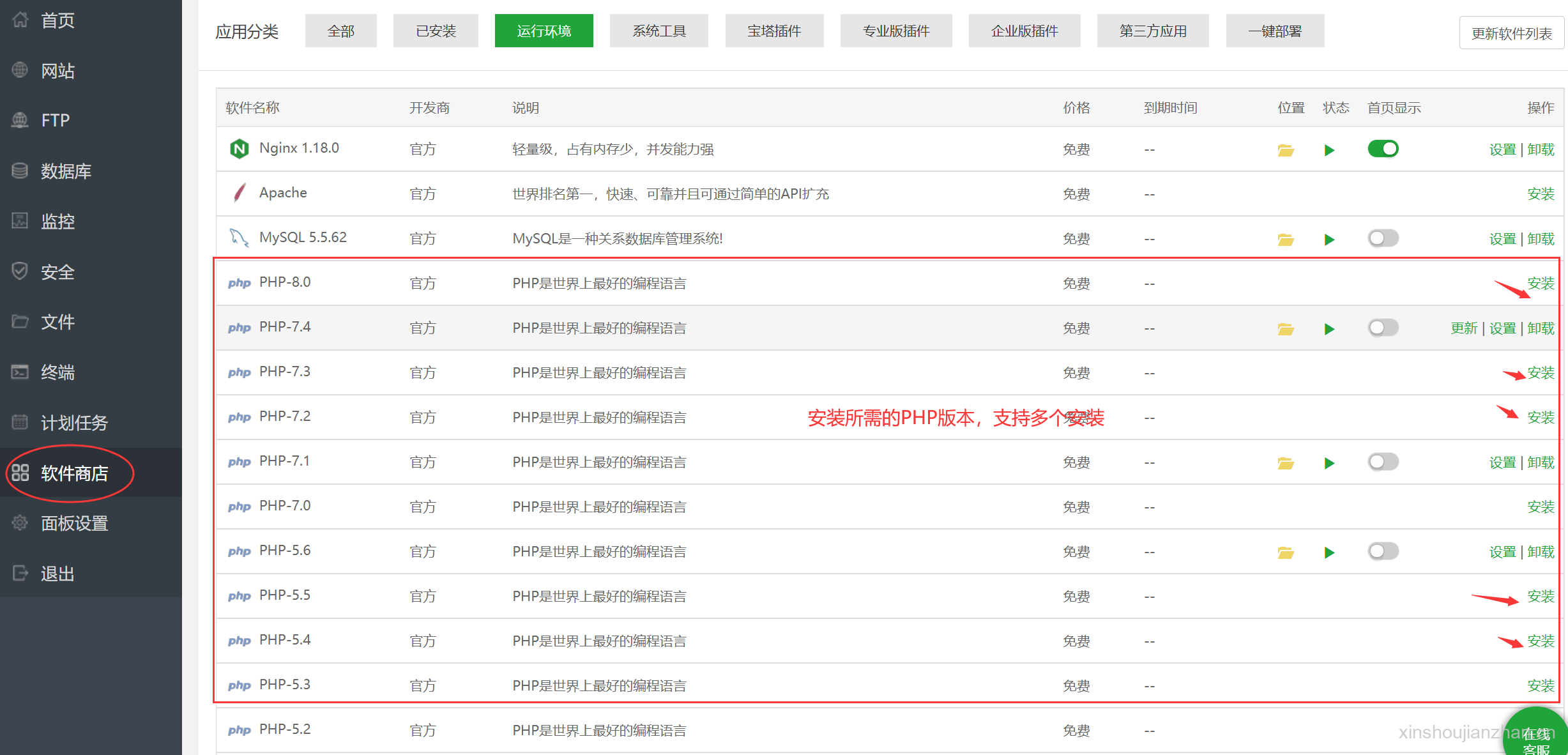Click the FTP sidebar icon
Viewport: 1568px width, 755px height.
click(x=20, y=120)
